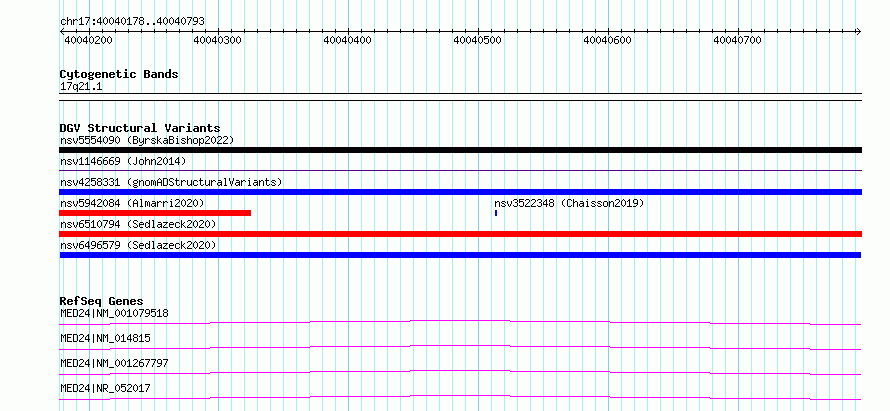This screenshot has width=890, height=411.
Task: Click ruler position 40040600
Action: click(608, 40)
